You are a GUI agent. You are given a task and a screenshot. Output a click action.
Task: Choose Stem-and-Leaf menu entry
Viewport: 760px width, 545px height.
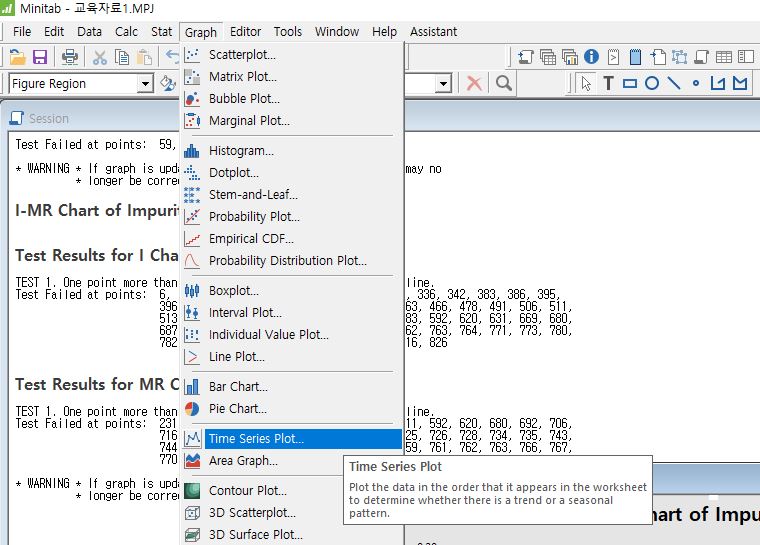pos(292,194)
